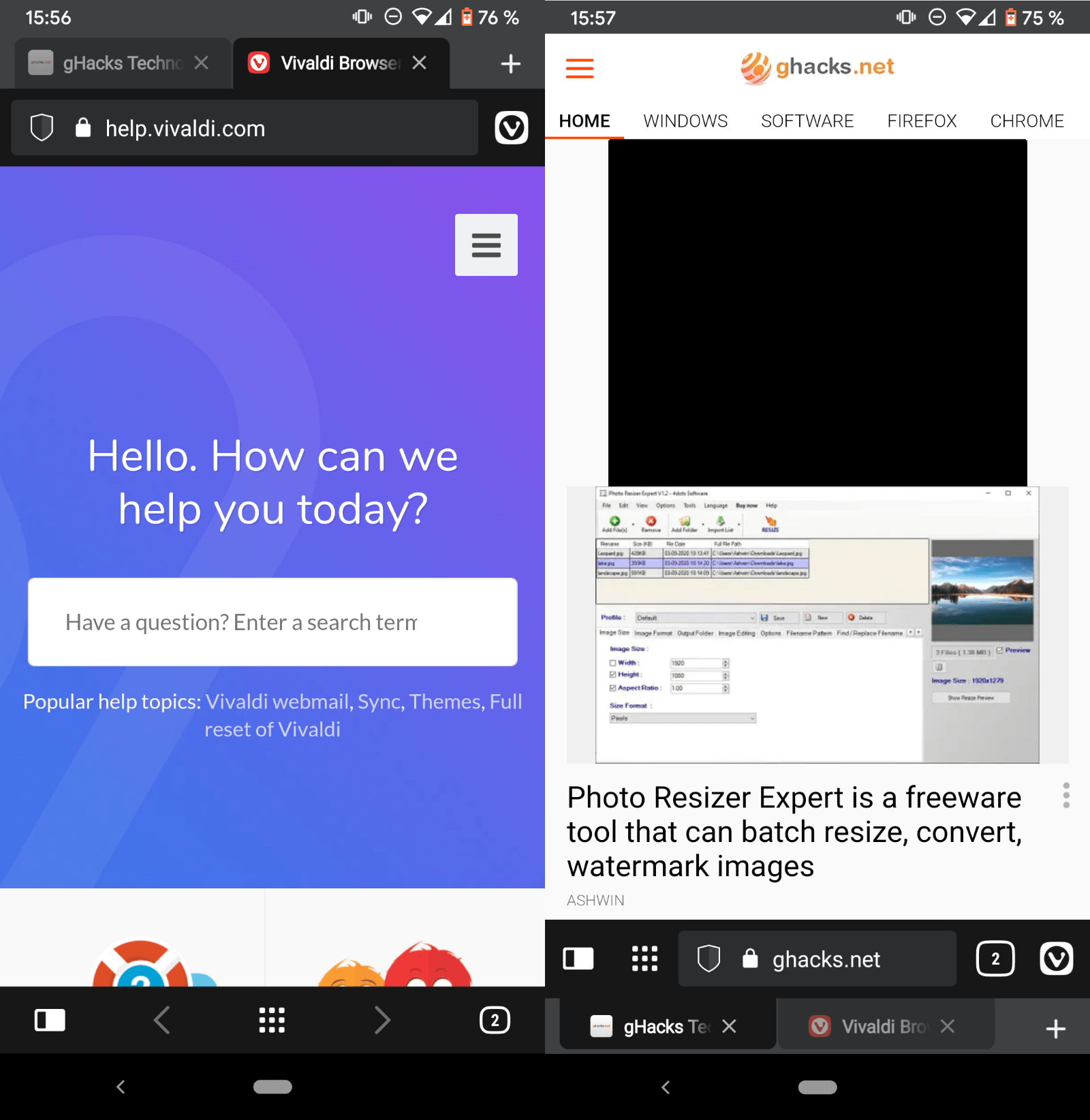Viewport: 1090px width, 1120px height.
Task: Switch to gHacks tab in bottom tab bar
Action: click(x=668, y=1025)
